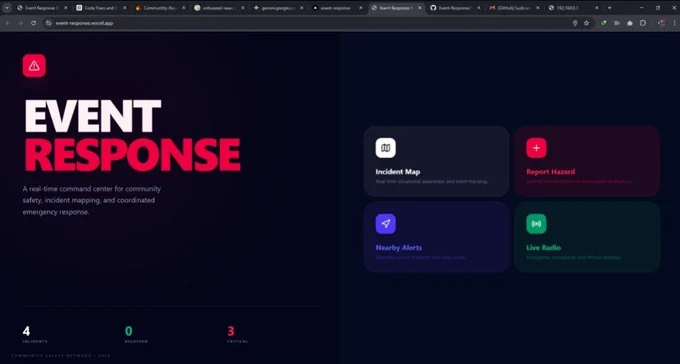Open the browser profile avatar
This screenshot has width=680, height=364.
(x=661, y=23)
